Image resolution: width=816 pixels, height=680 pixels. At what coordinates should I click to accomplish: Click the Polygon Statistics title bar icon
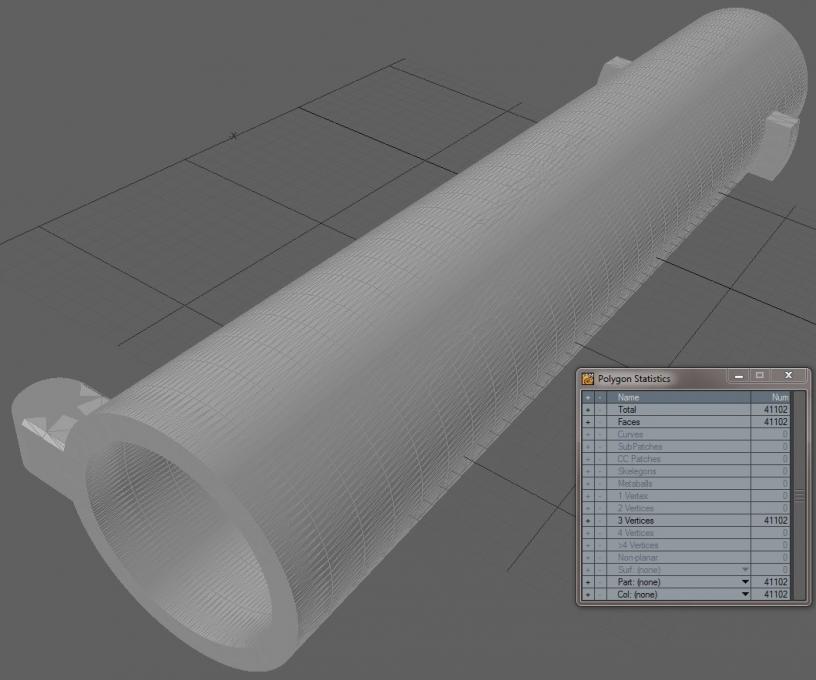tap(588, 379)
